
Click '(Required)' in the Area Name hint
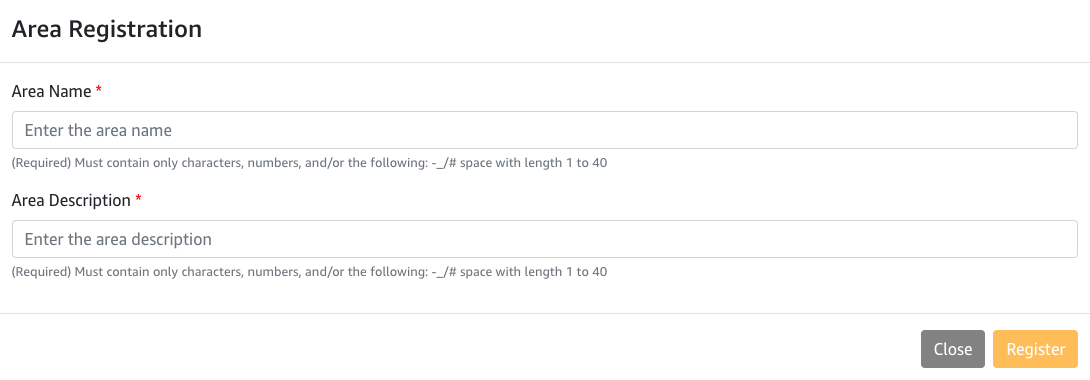click(x=42, y=163)
